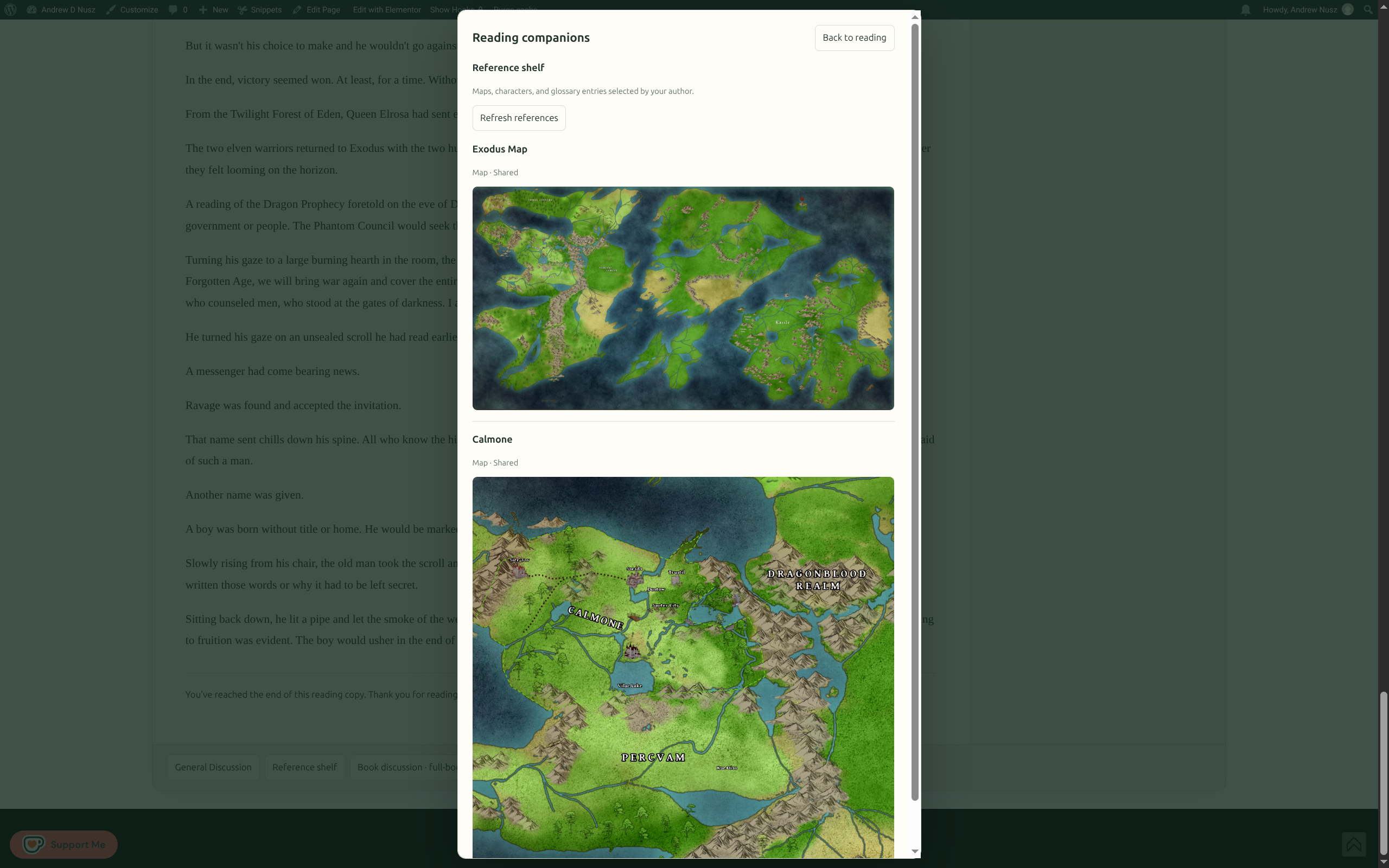
Task: Open the comments bubble in admin bar
Action: coord(178,10)
